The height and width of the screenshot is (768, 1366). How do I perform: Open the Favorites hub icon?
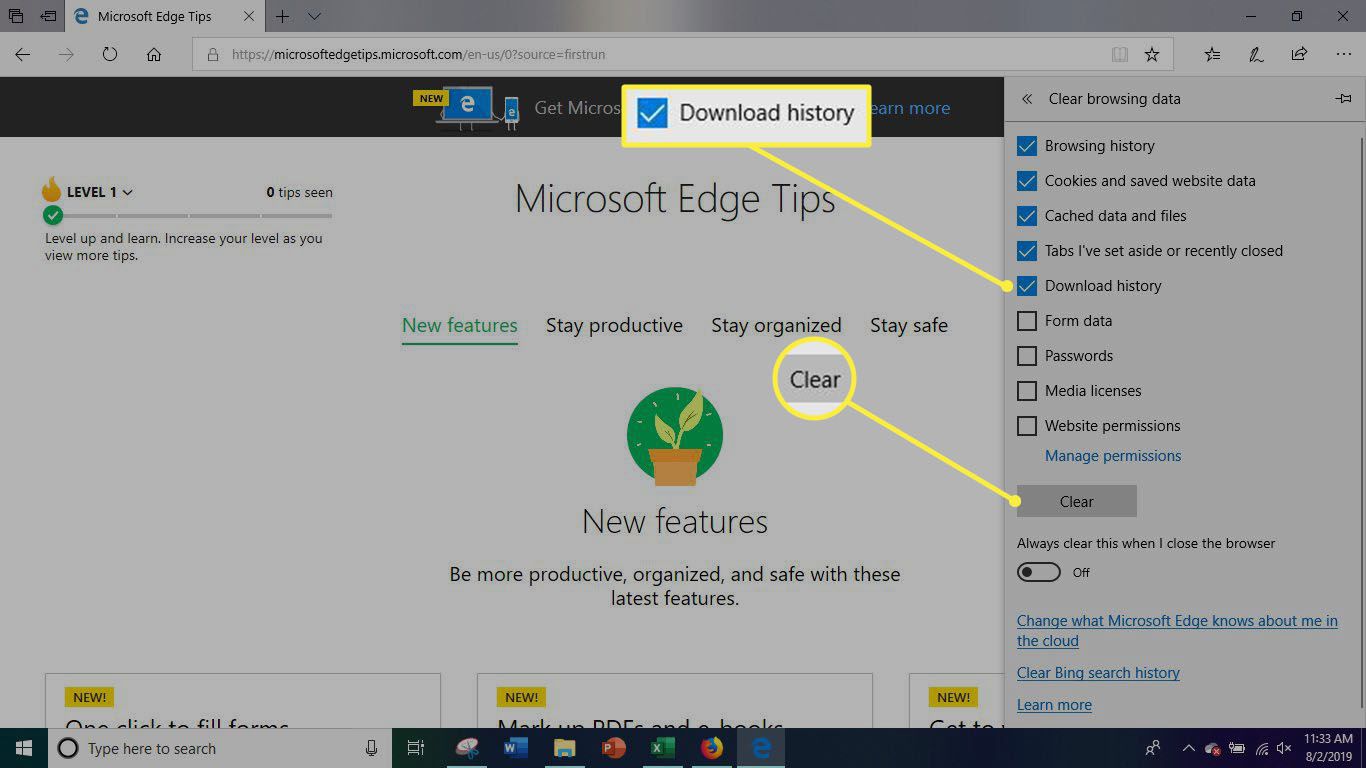coord(1212,55)
